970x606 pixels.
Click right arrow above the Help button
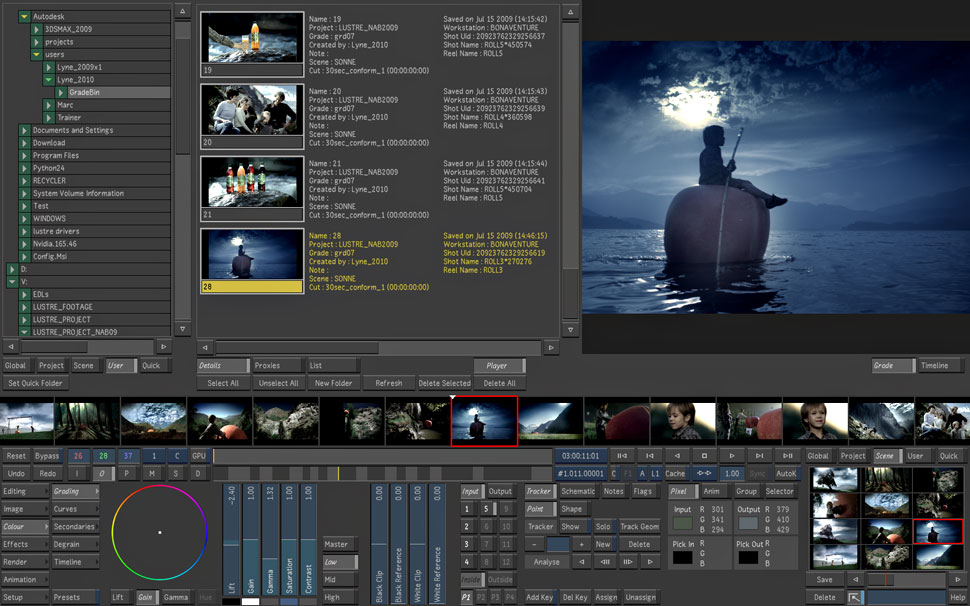(958, 580)
